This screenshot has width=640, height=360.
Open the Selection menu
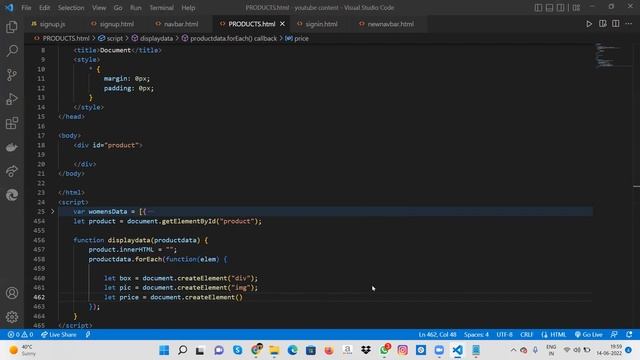click(x=71, y=8)
